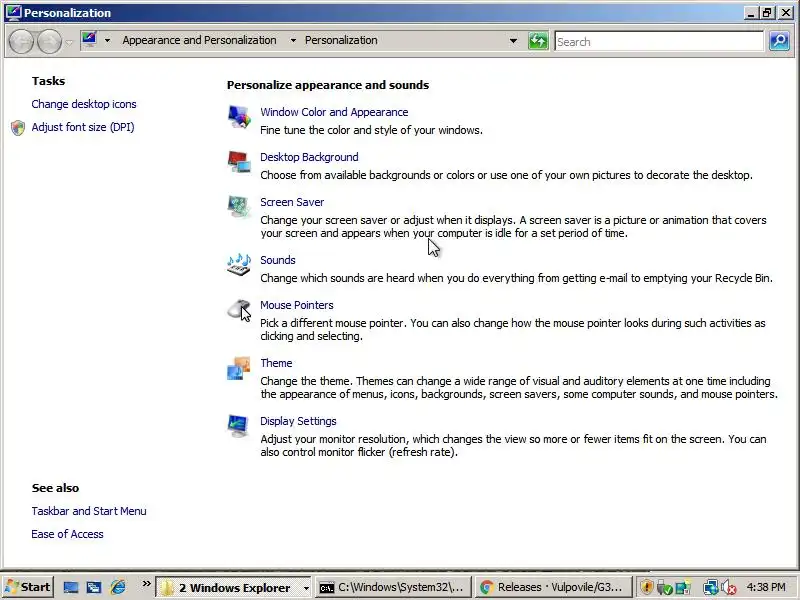Click the network tray icon

pyautogui.click(x=710, y=587)
